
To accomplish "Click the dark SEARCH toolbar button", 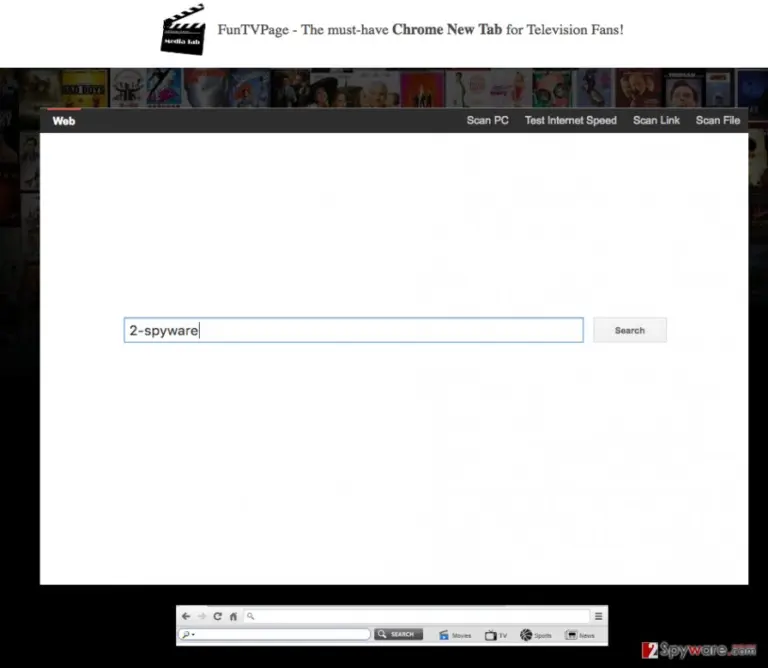I will click(x=398, y=634).
